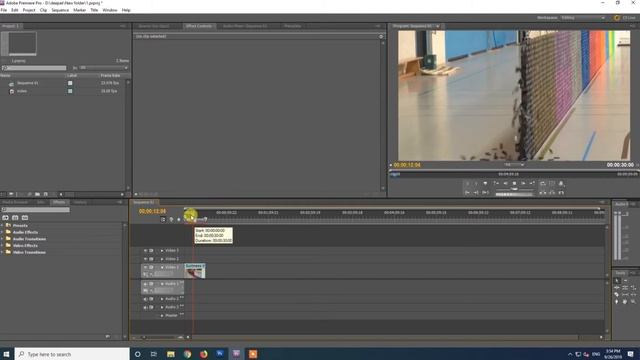Viewport: 640px width, 360px height.
Task: Set unnumbered marker in timeline header
Action: tap(179, 220)
